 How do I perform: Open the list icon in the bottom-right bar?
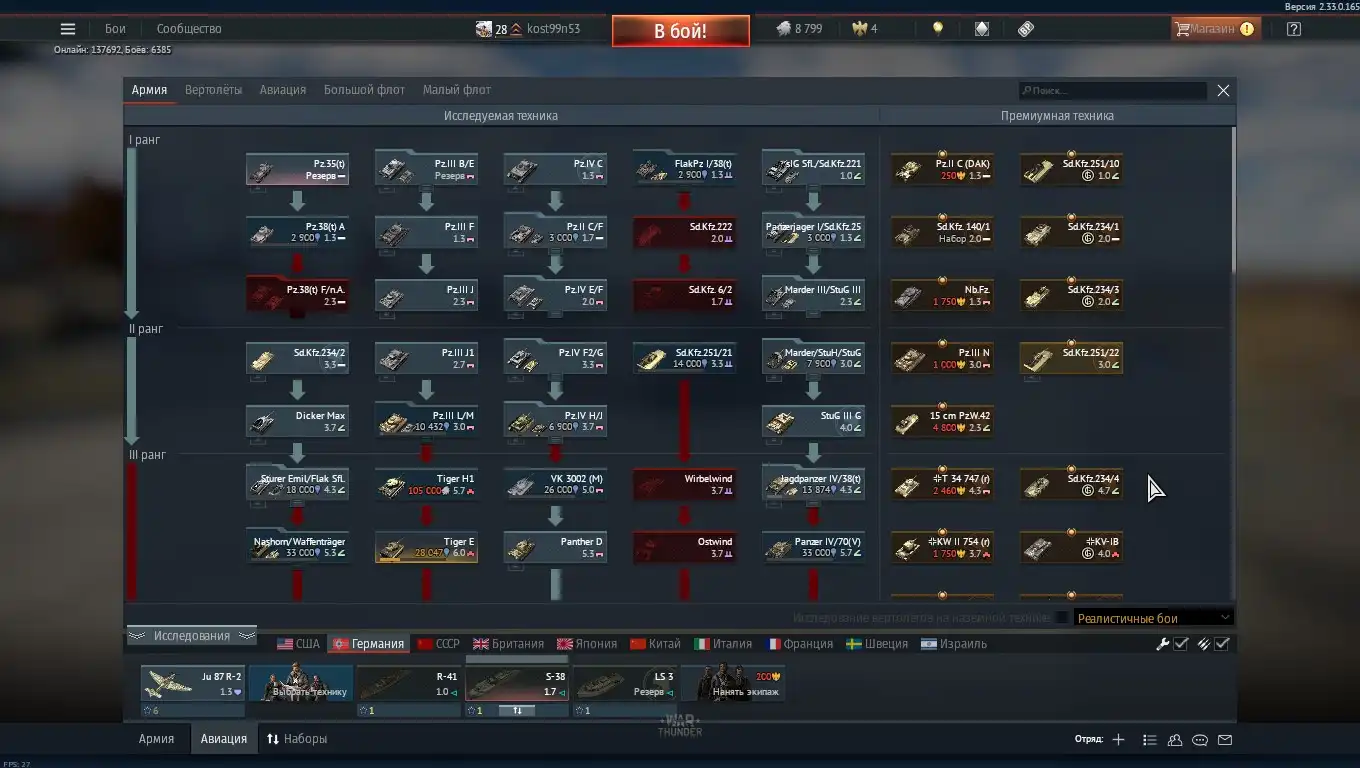tap(1150, 740)
